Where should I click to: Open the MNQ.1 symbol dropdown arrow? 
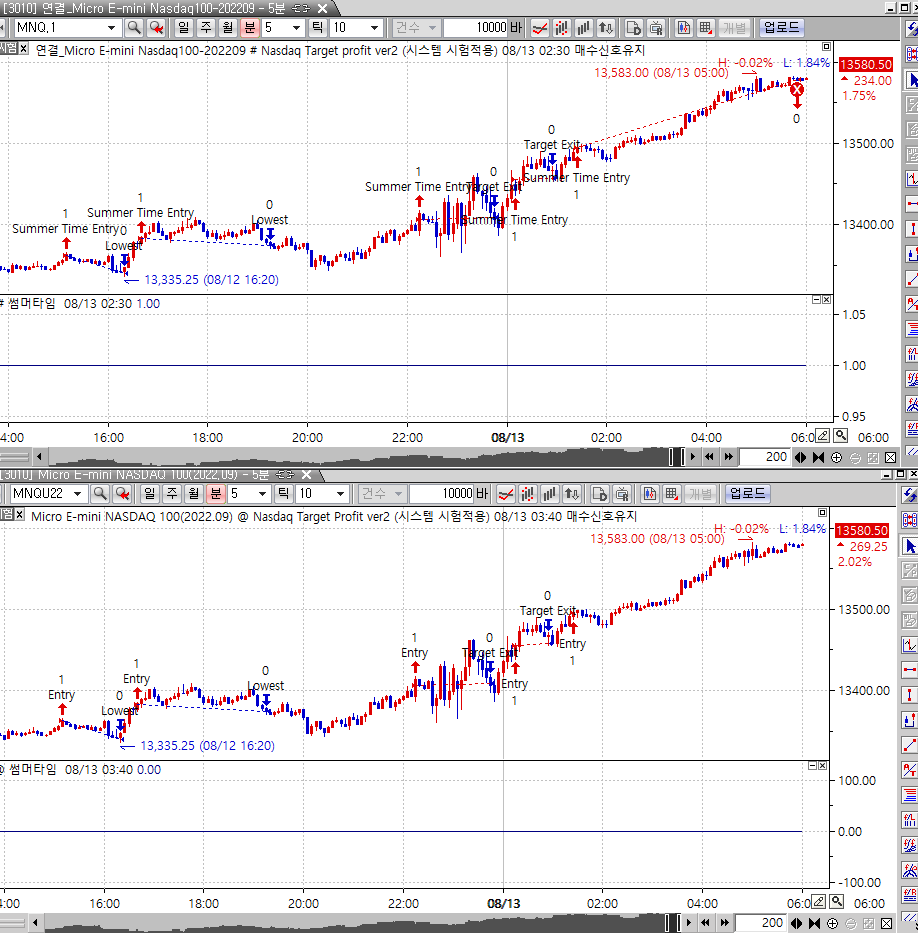(x=110, y=28)
